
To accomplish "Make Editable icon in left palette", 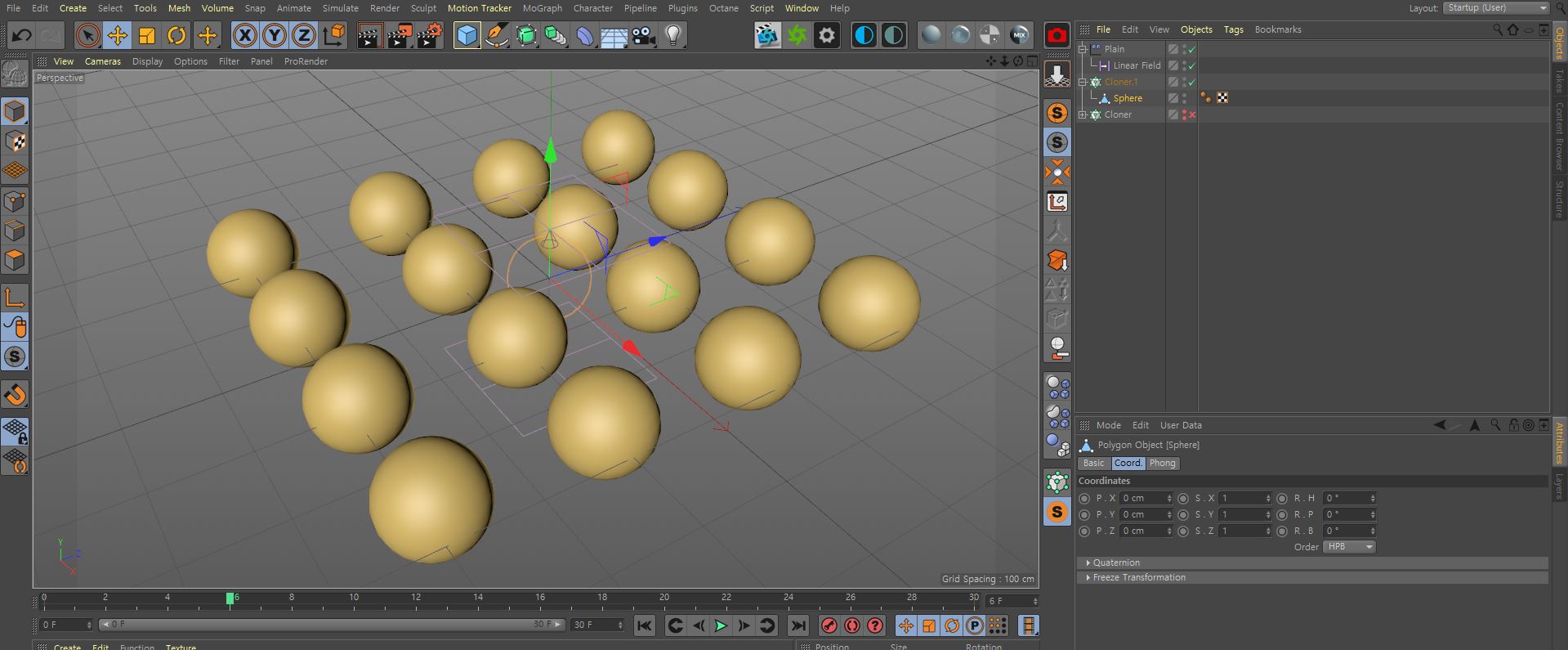I will click(x=15, y=74).
